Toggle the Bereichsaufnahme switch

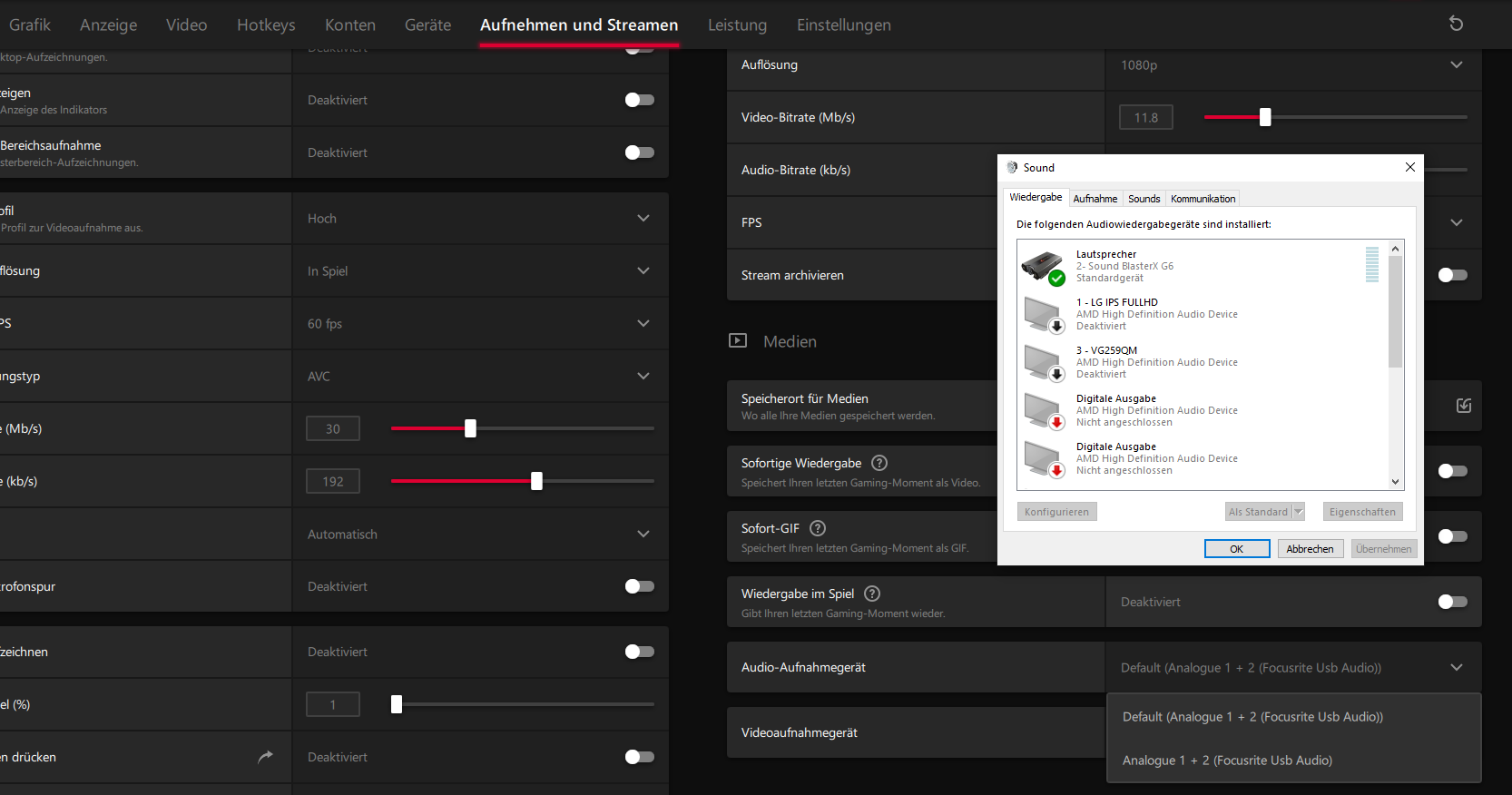pyautogui.click(x=640, y=152)
